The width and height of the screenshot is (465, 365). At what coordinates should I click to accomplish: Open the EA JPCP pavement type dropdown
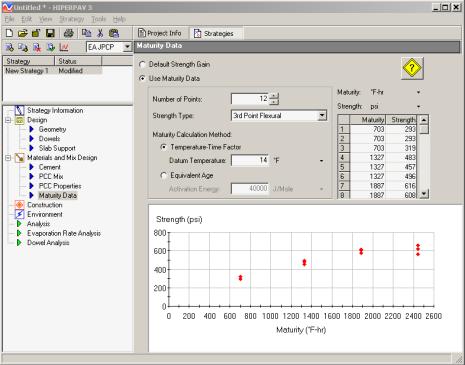pyautogui.click(x=127, y=47)
